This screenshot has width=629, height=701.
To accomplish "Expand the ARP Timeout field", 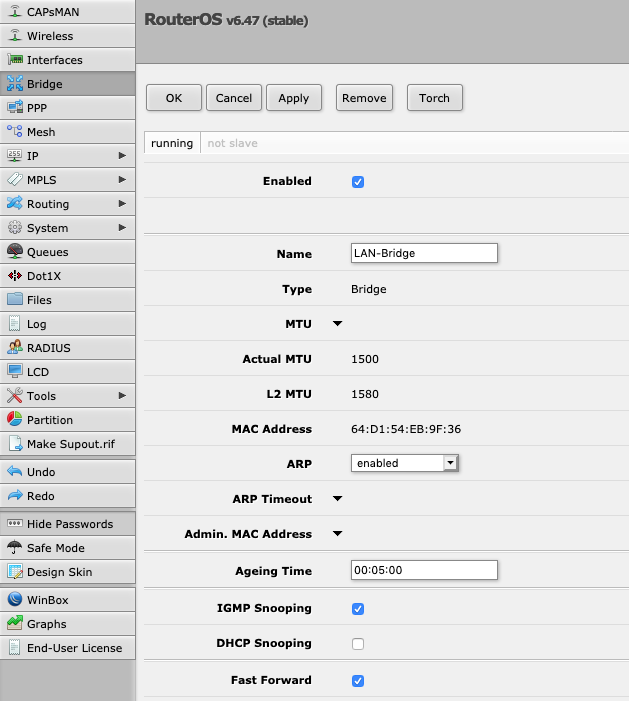I will tap(338, 498).
